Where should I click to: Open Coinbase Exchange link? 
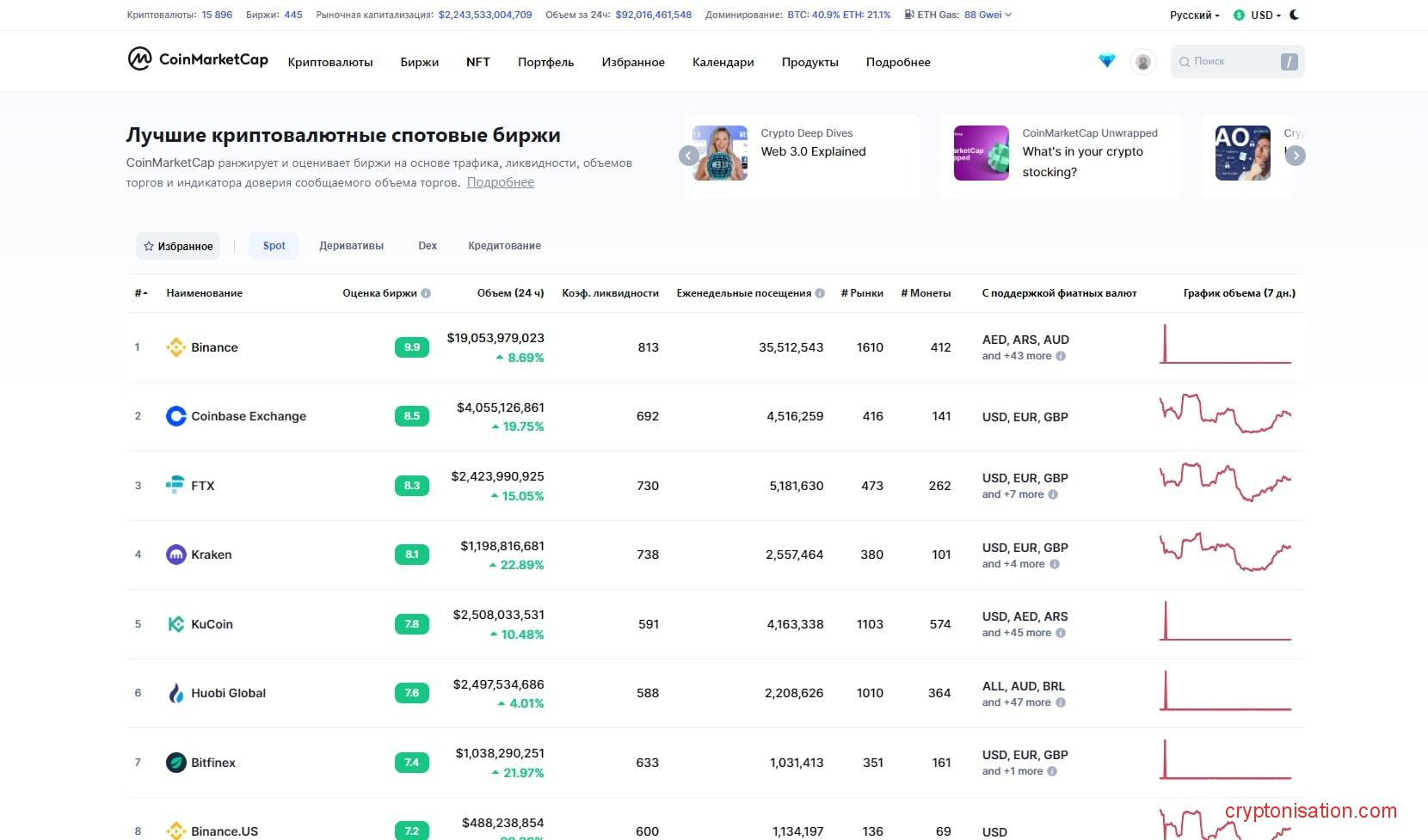(248, 416)
